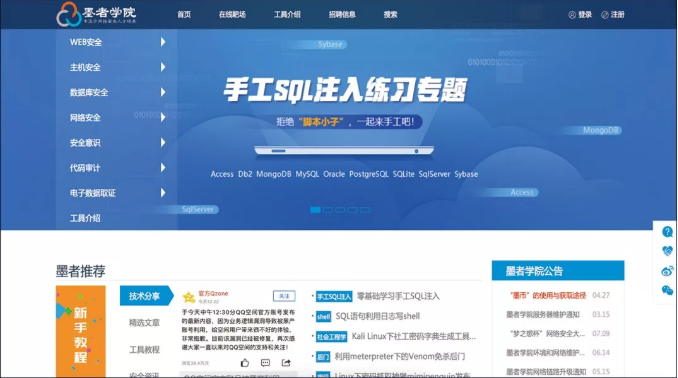Screen dimensions: 678x378
Task: Expand the 数据库安全 category arrow
Action: pyautogui.click(x=163, y=92)
